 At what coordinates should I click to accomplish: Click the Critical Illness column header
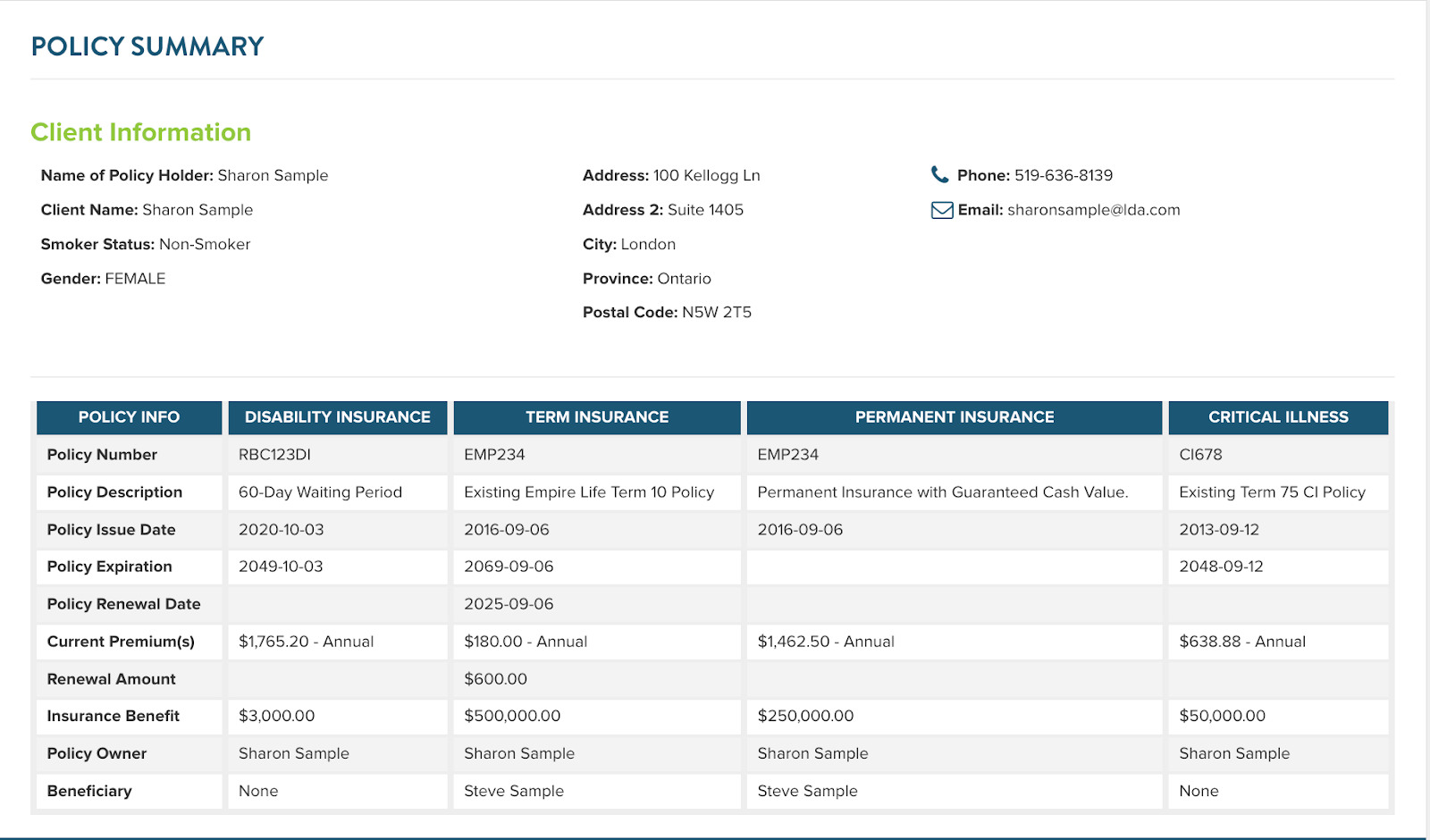1277,417
